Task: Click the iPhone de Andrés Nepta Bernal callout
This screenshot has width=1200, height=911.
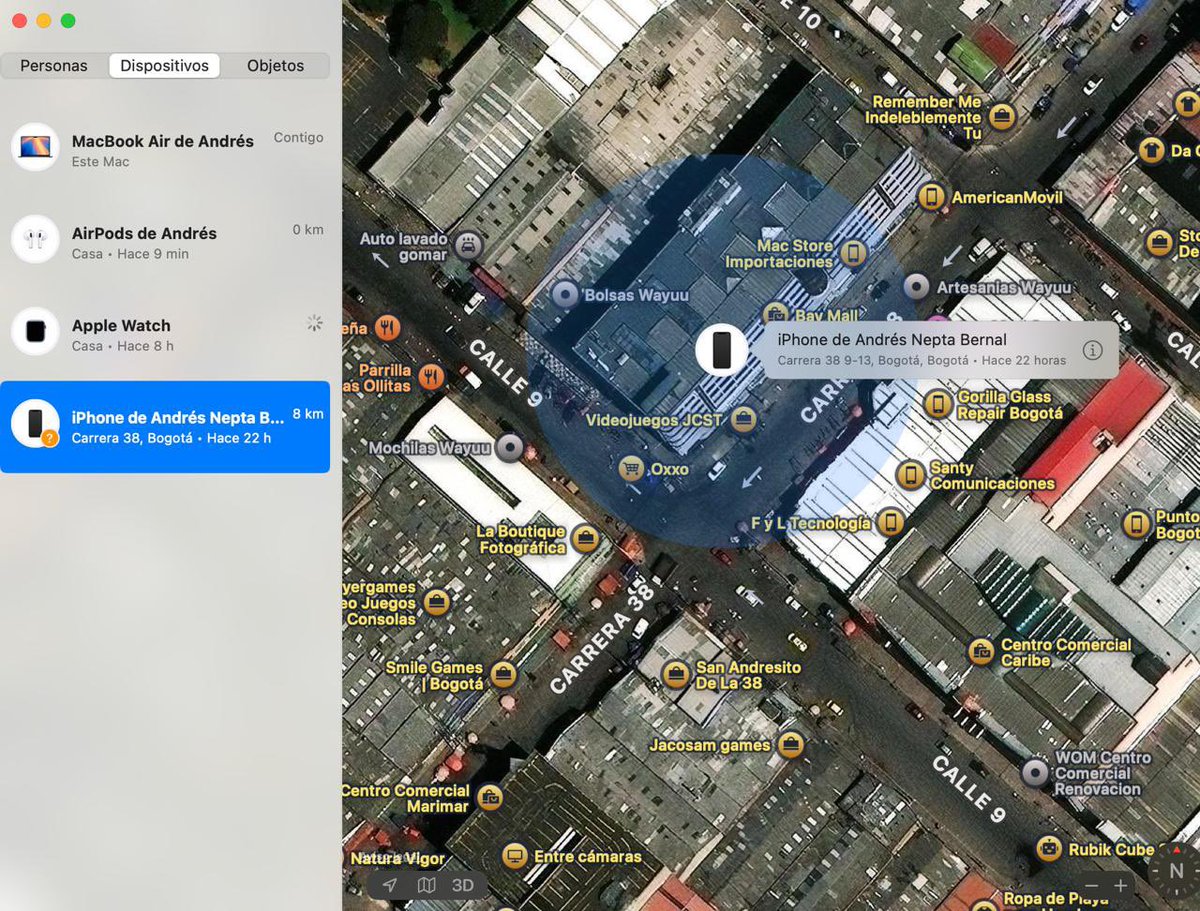Action: click(941, 349)
